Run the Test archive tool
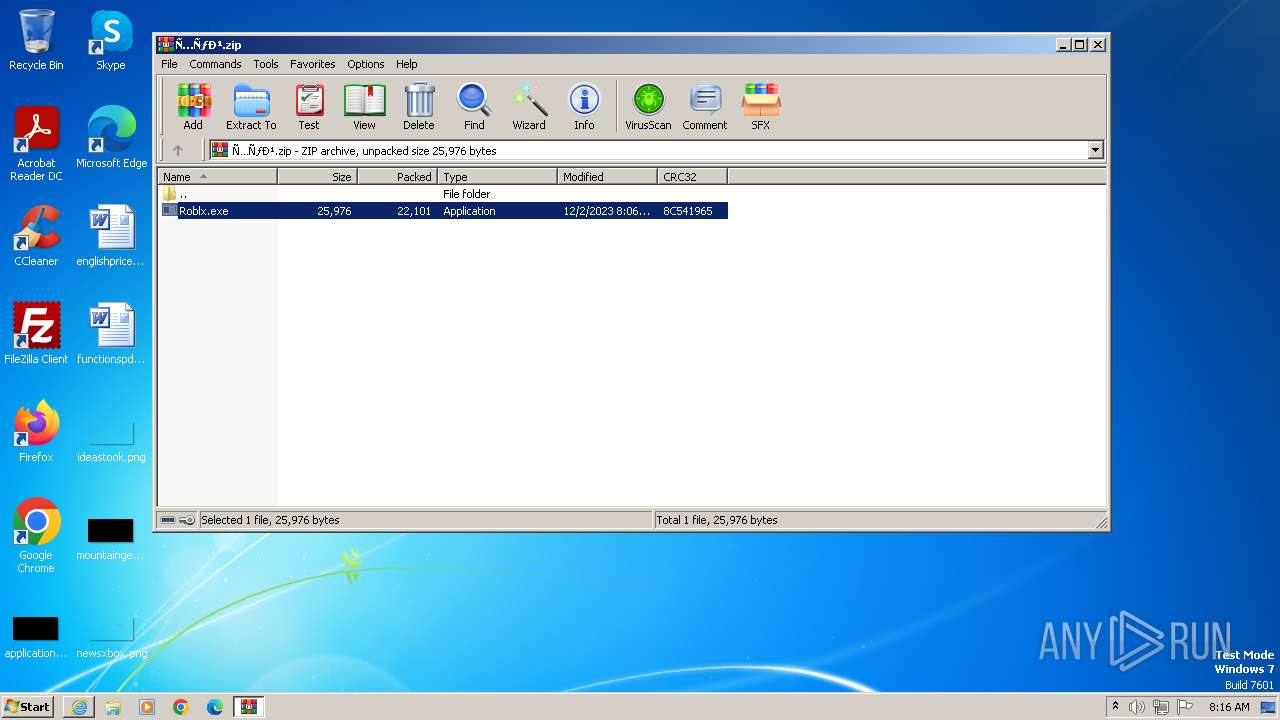Image resolution: width=1280 pixels, height=720 pixels. (x=309, y=107)
